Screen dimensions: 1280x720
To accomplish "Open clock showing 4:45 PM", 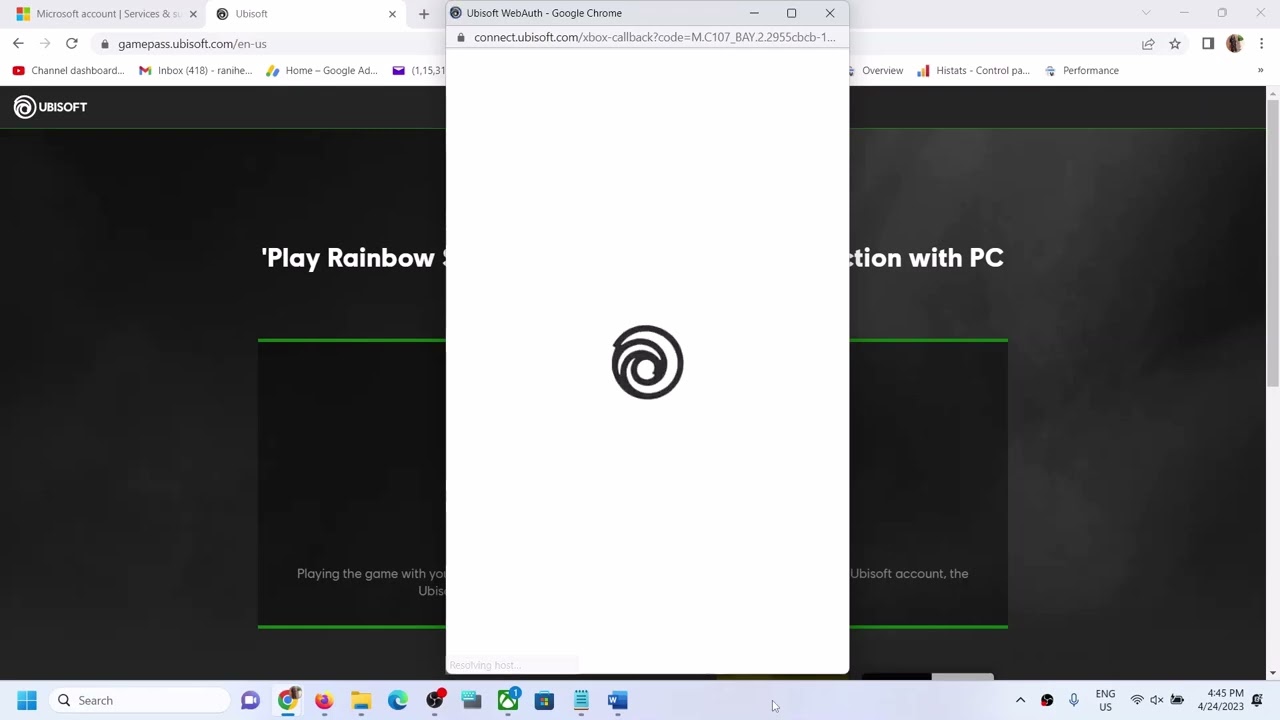I will pyautogui.click(x=1221, y=700).
